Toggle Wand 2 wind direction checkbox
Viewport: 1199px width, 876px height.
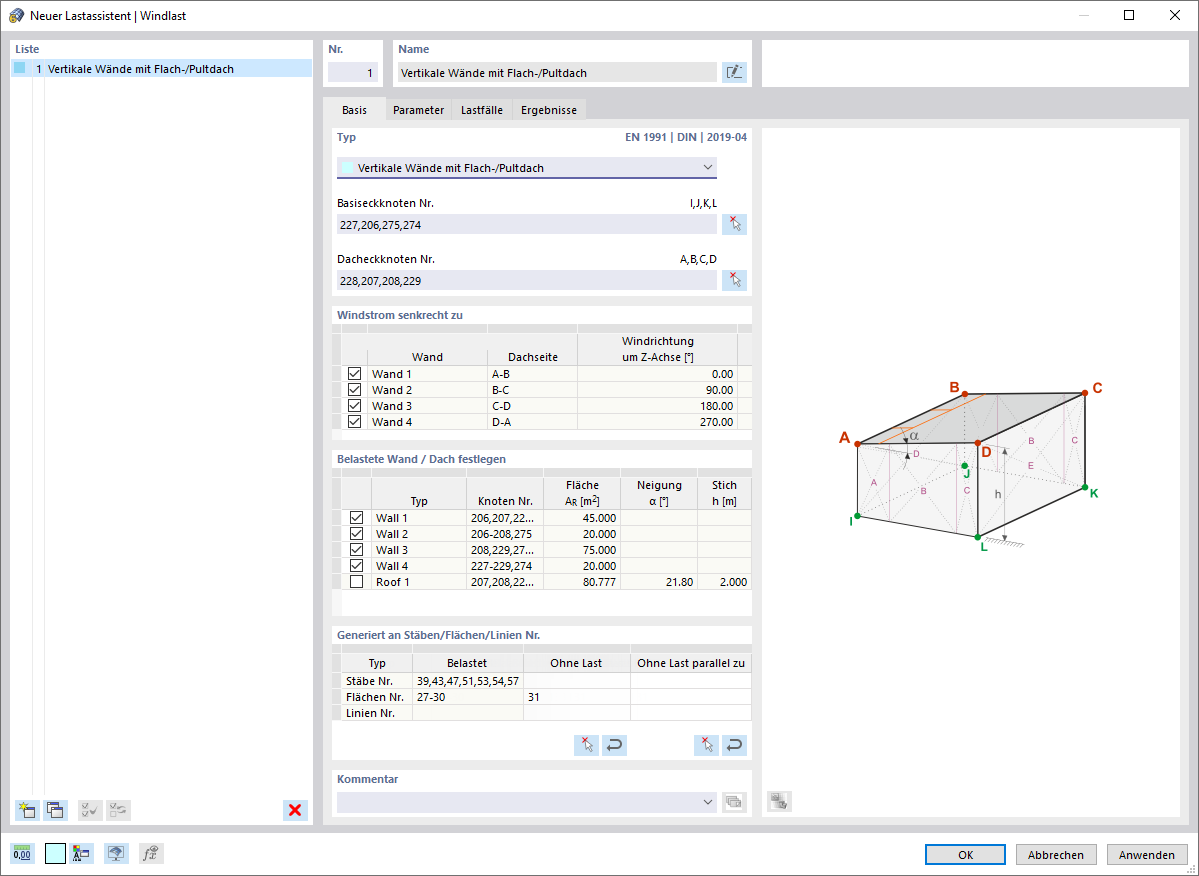pyautogui.click(x=354, y=390)
